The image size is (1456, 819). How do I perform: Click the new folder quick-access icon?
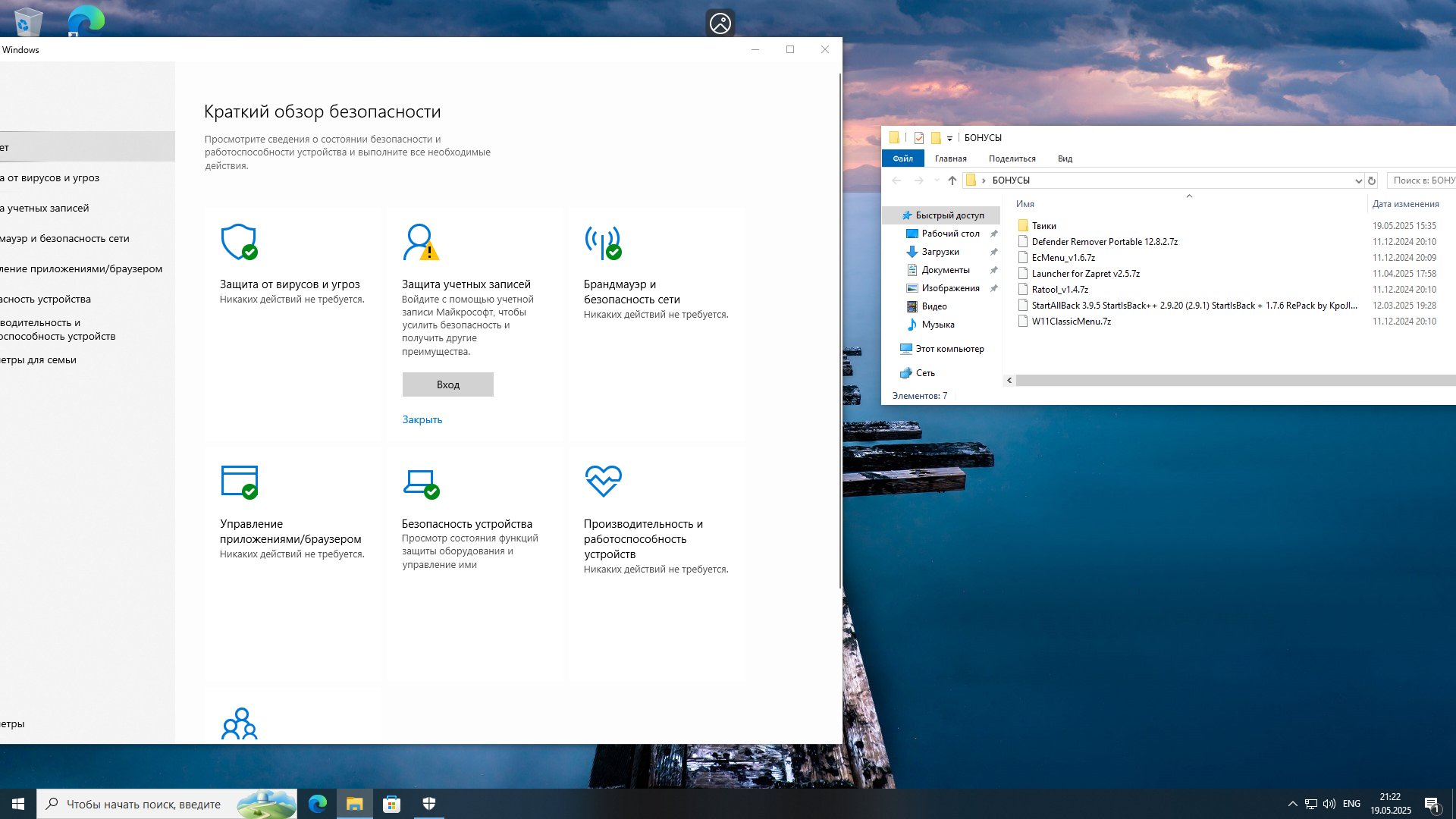click(x=936, y=137)
